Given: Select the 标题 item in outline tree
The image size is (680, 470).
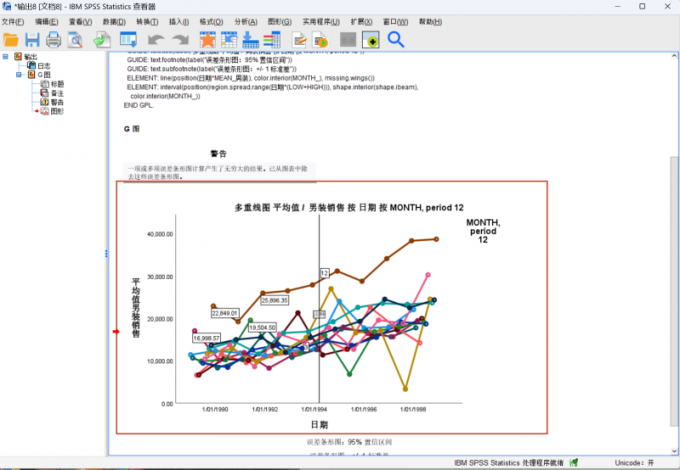Looking at the screenshot, I should point(57,84).
